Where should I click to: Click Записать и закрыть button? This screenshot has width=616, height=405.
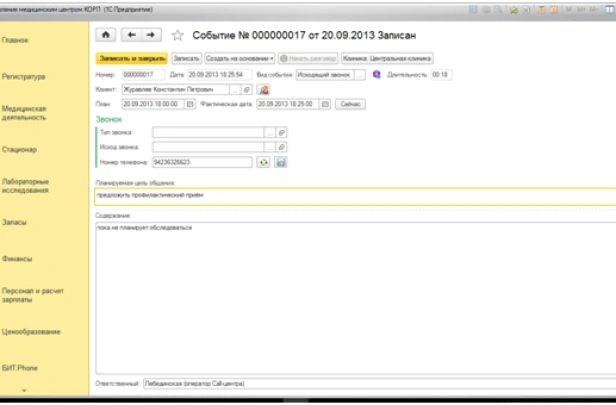pos(131,59)
